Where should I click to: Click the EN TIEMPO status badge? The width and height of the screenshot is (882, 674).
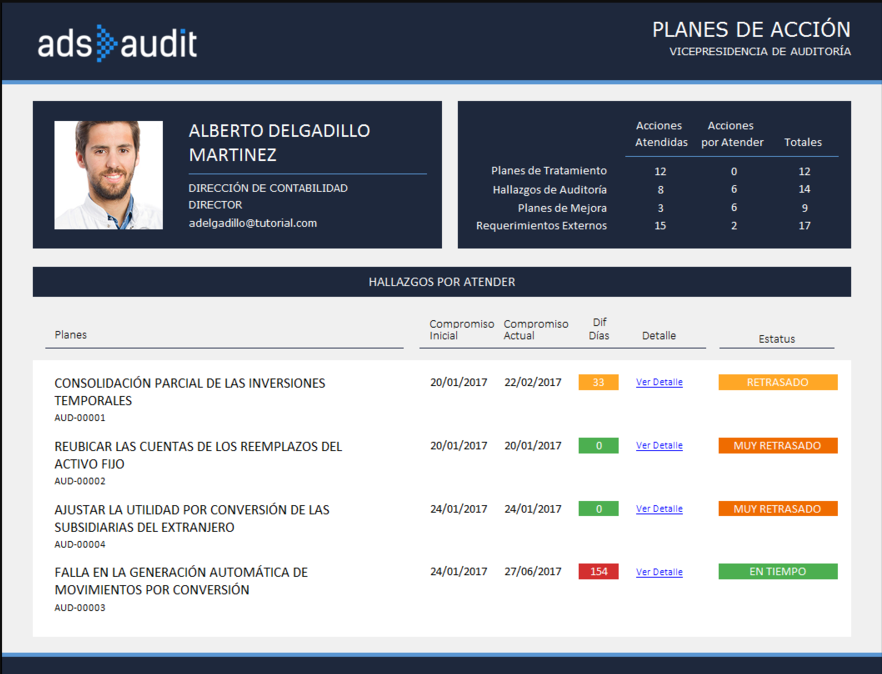pyautogui.click(x=777, y=571)
